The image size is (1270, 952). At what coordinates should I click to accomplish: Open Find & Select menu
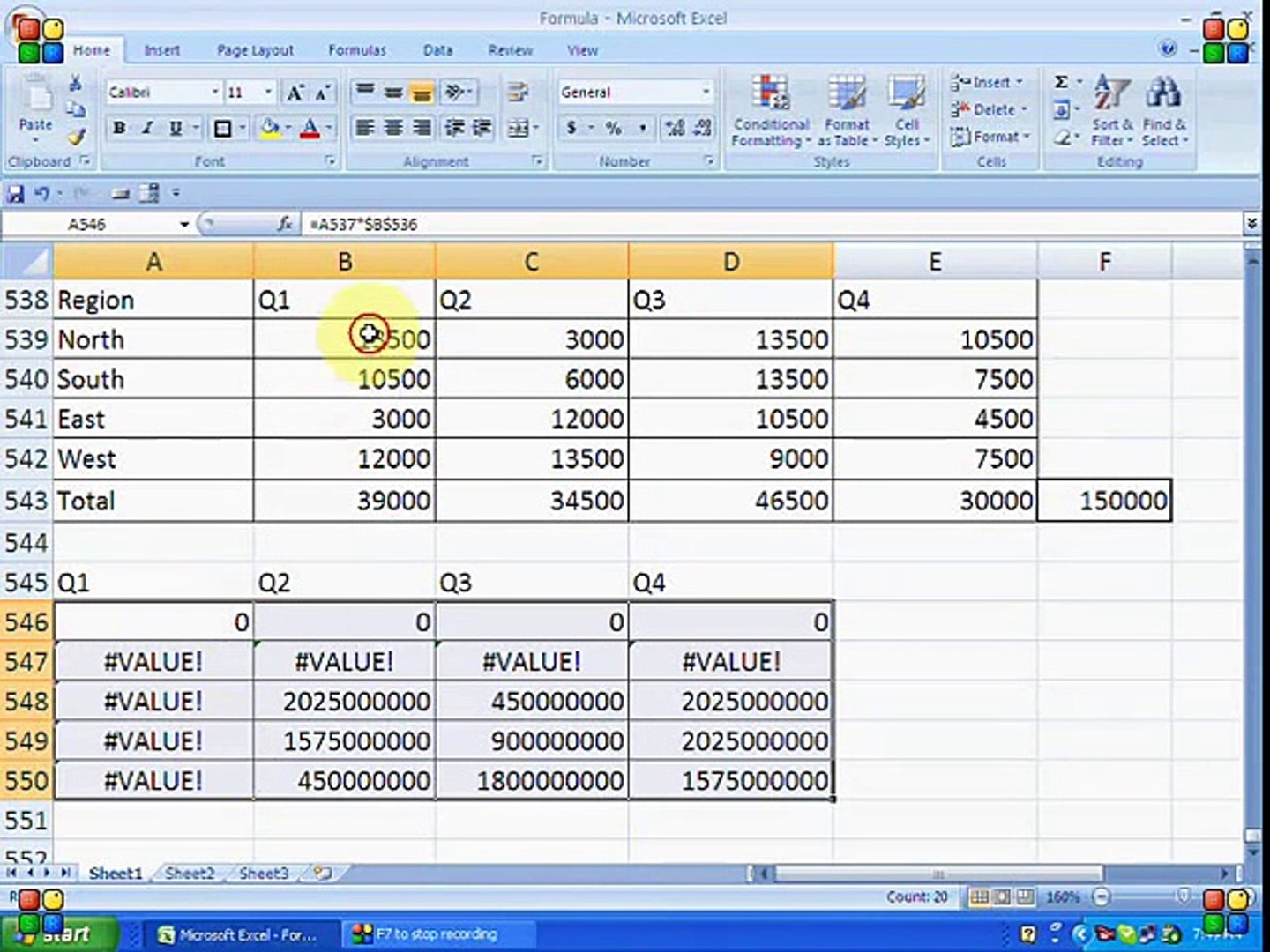(x=1164, y=111)
